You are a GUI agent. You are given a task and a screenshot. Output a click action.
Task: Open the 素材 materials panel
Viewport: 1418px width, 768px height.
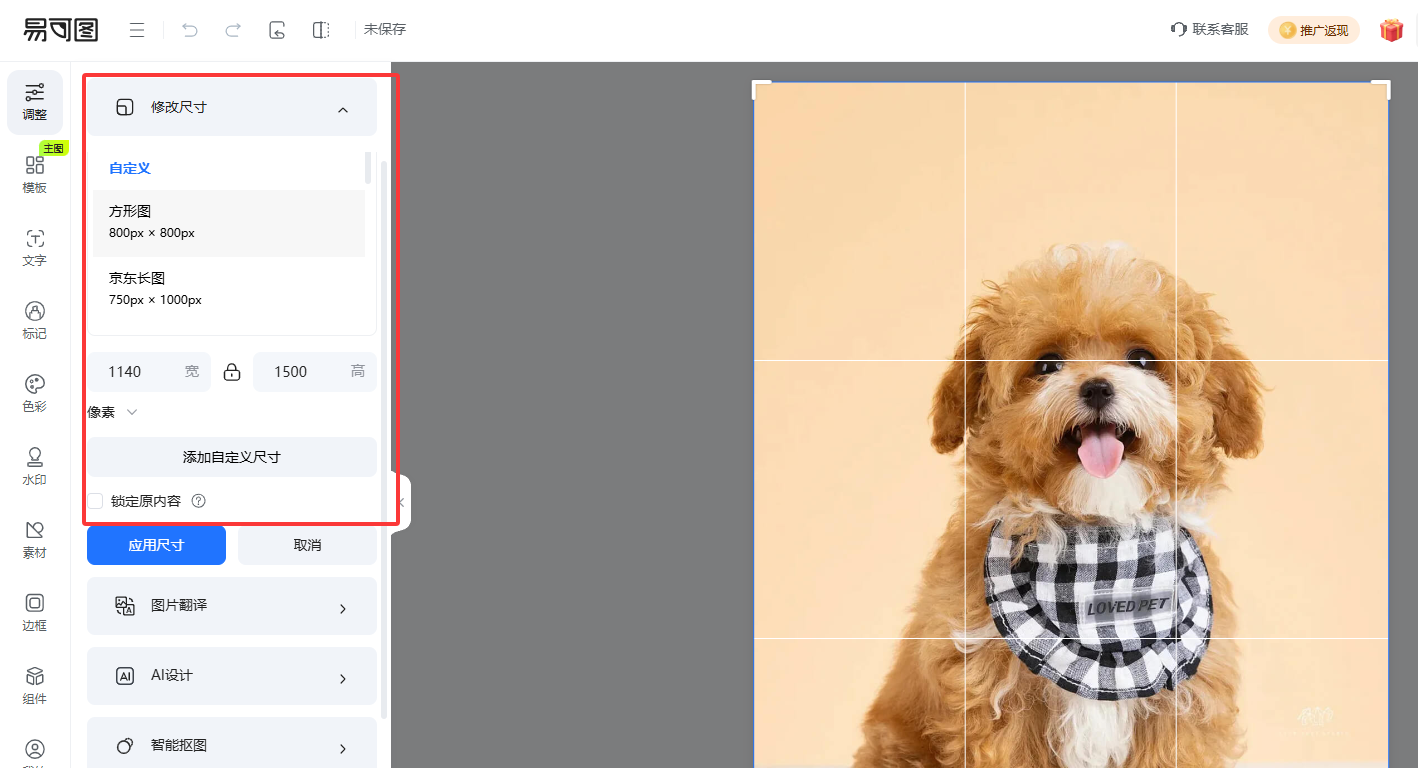[x=35, y=540]
